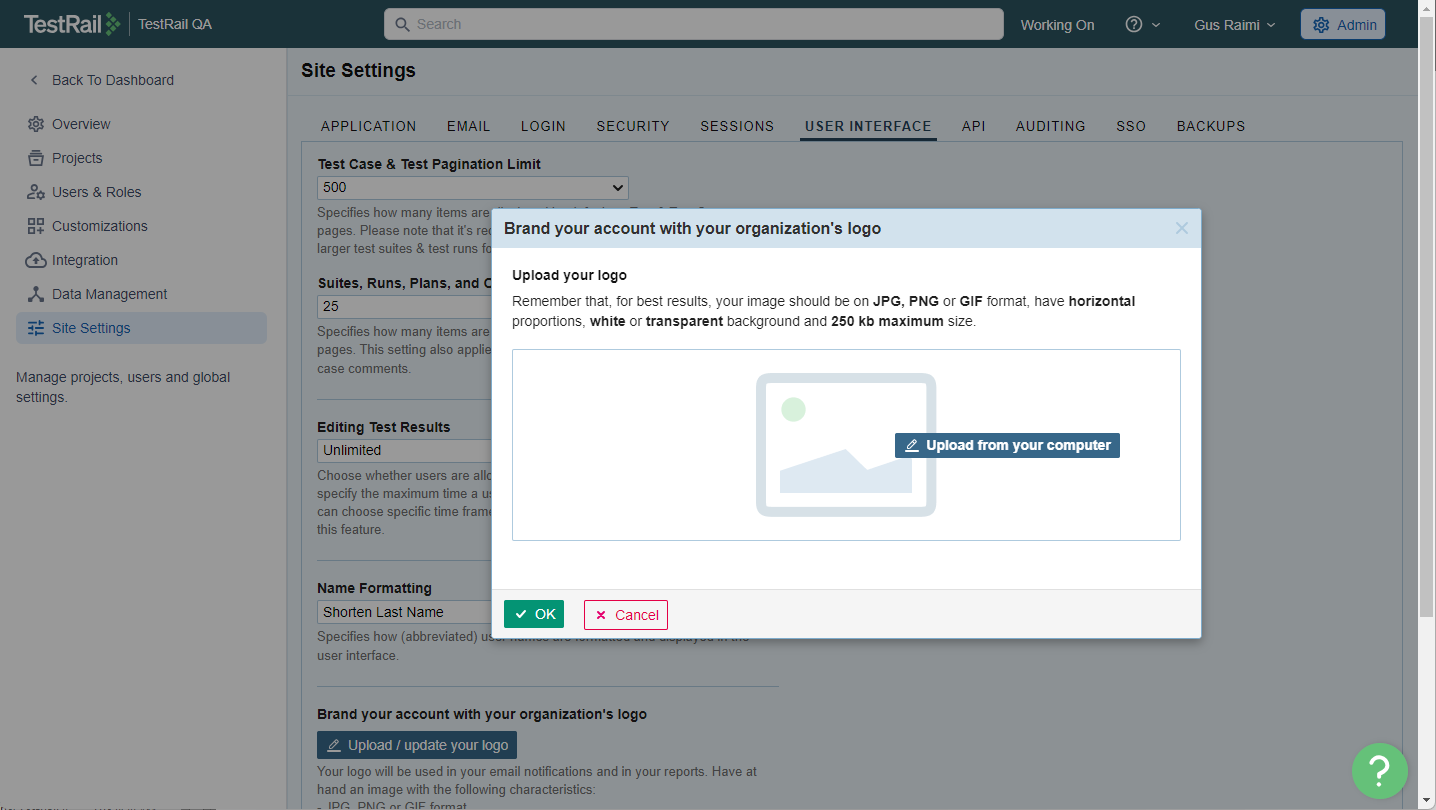The height and width of the screenshot is (810, 1436).
Task: Go to Projects in sidebar
Action: [77, 158]
